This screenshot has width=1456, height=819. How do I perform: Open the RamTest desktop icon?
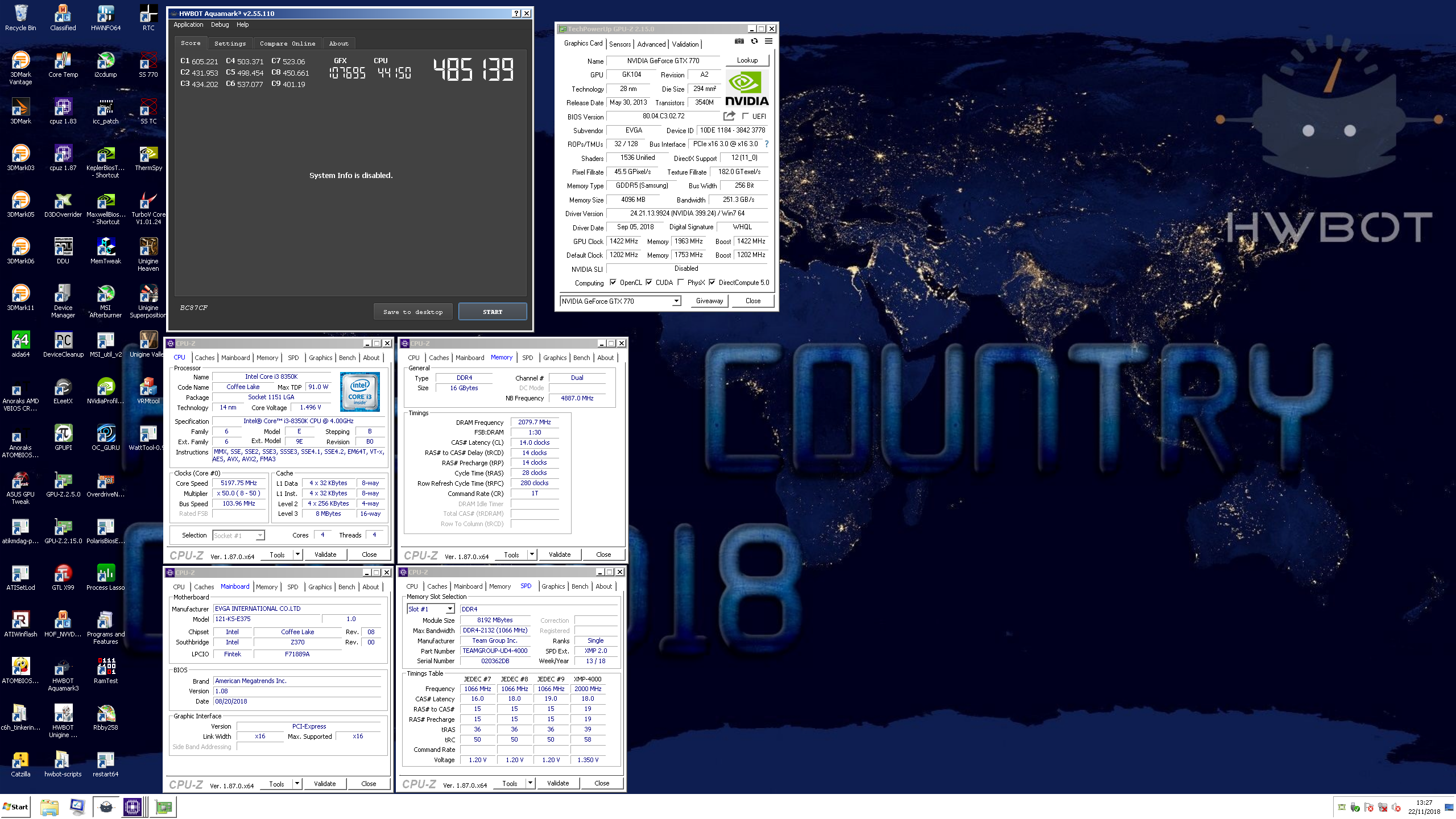coord(106,670)
